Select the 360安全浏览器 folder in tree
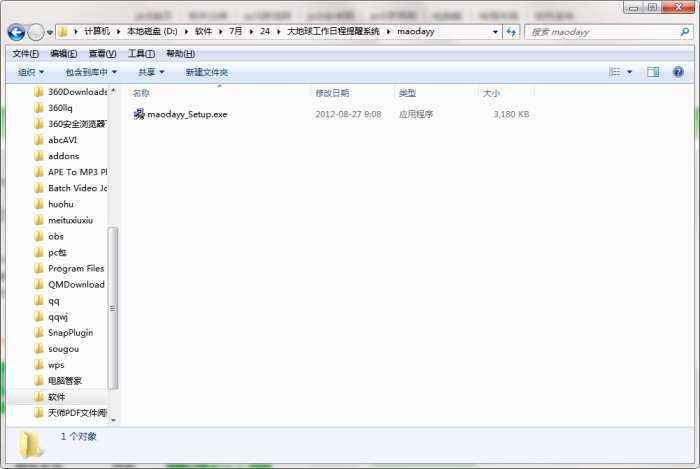The image size is (700, 469). 71,124
